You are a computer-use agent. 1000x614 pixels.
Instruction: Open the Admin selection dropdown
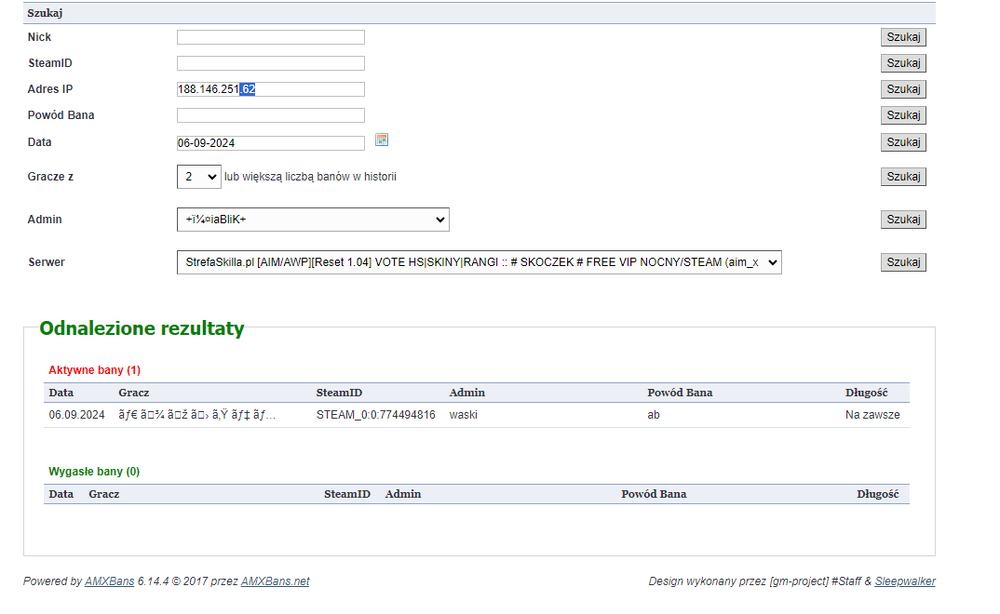coord(313,219)
